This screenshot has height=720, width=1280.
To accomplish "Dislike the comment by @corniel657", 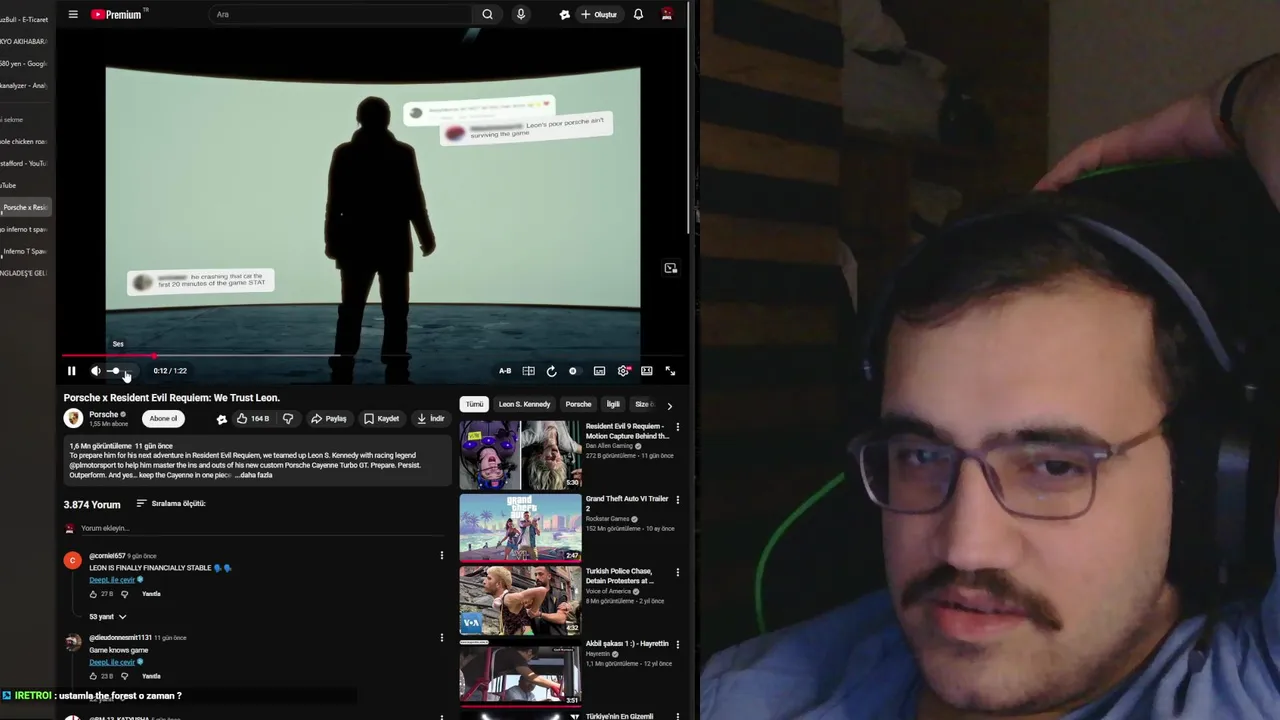I will pyautogui.click(x=124, y=594).
